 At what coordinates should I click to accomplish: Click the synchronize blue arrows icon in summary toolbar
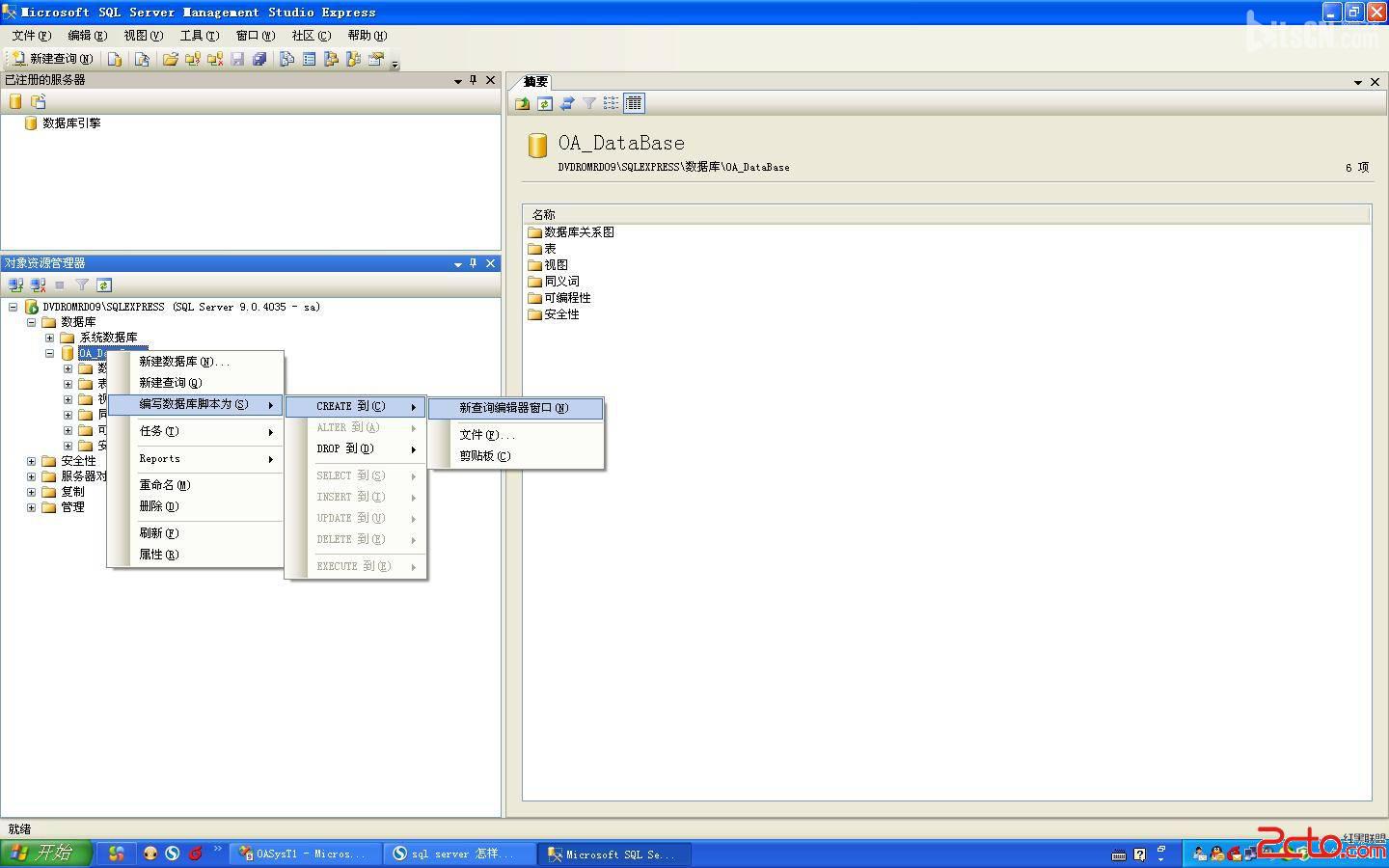click(x=567, y=103)
